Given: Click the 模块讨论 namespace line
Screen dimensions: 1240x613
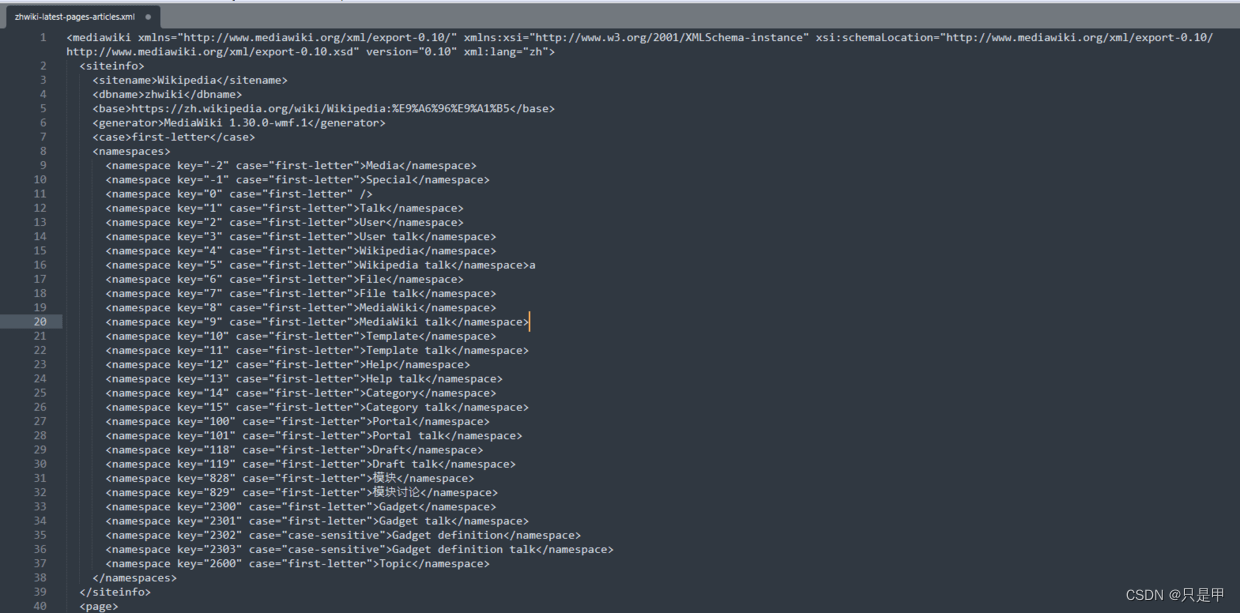Looking at the screenshot, I should 301,492.
